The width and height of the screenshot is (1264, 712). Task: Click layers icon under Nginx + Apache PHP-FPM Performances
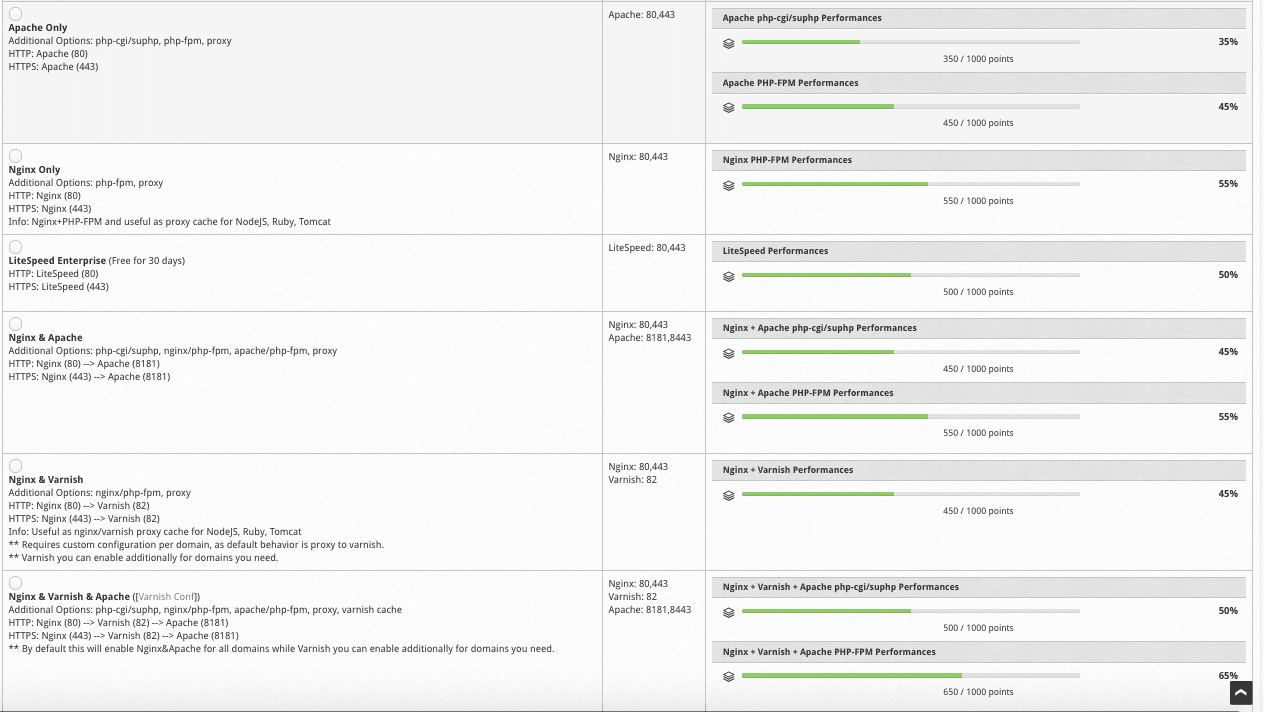[729, 418]
